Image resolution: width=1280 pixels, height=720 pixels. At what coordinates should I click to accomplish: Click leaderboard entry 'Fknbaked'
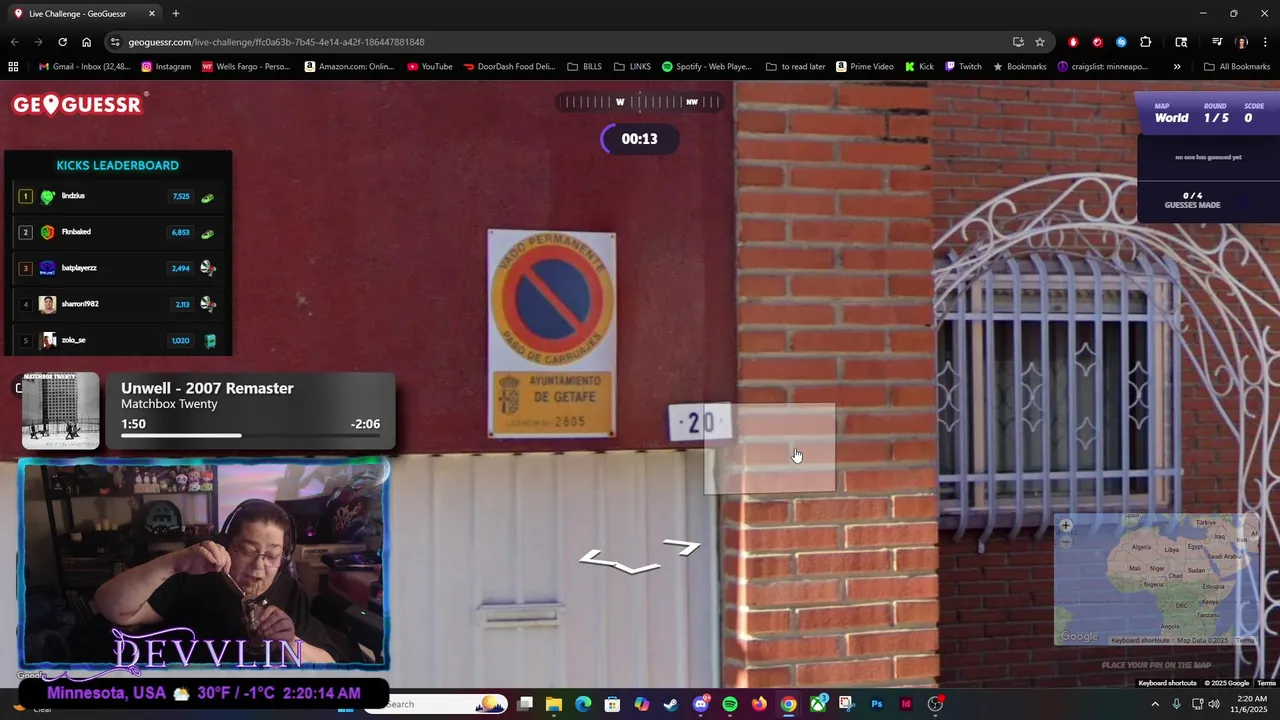(118, 232)
